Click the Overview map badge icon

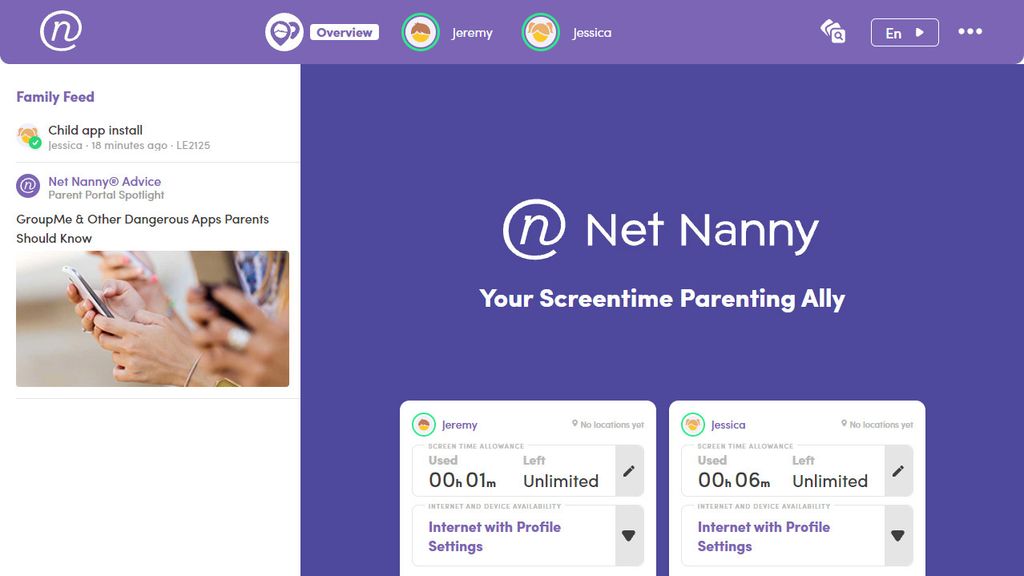pos(283,31)
